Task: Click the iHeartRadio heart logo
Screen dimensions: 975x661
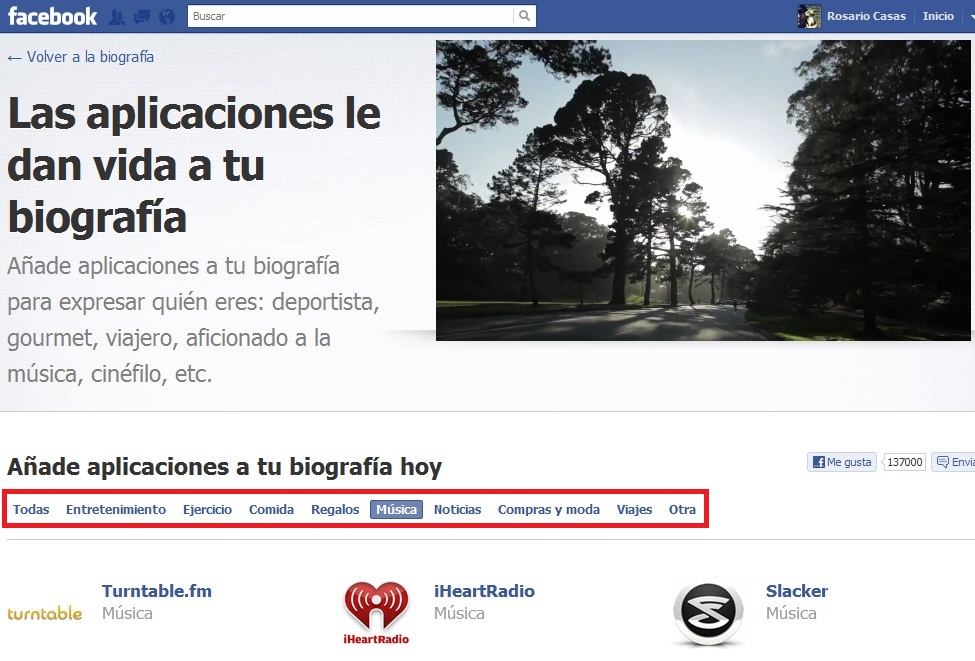Action: 376,612
